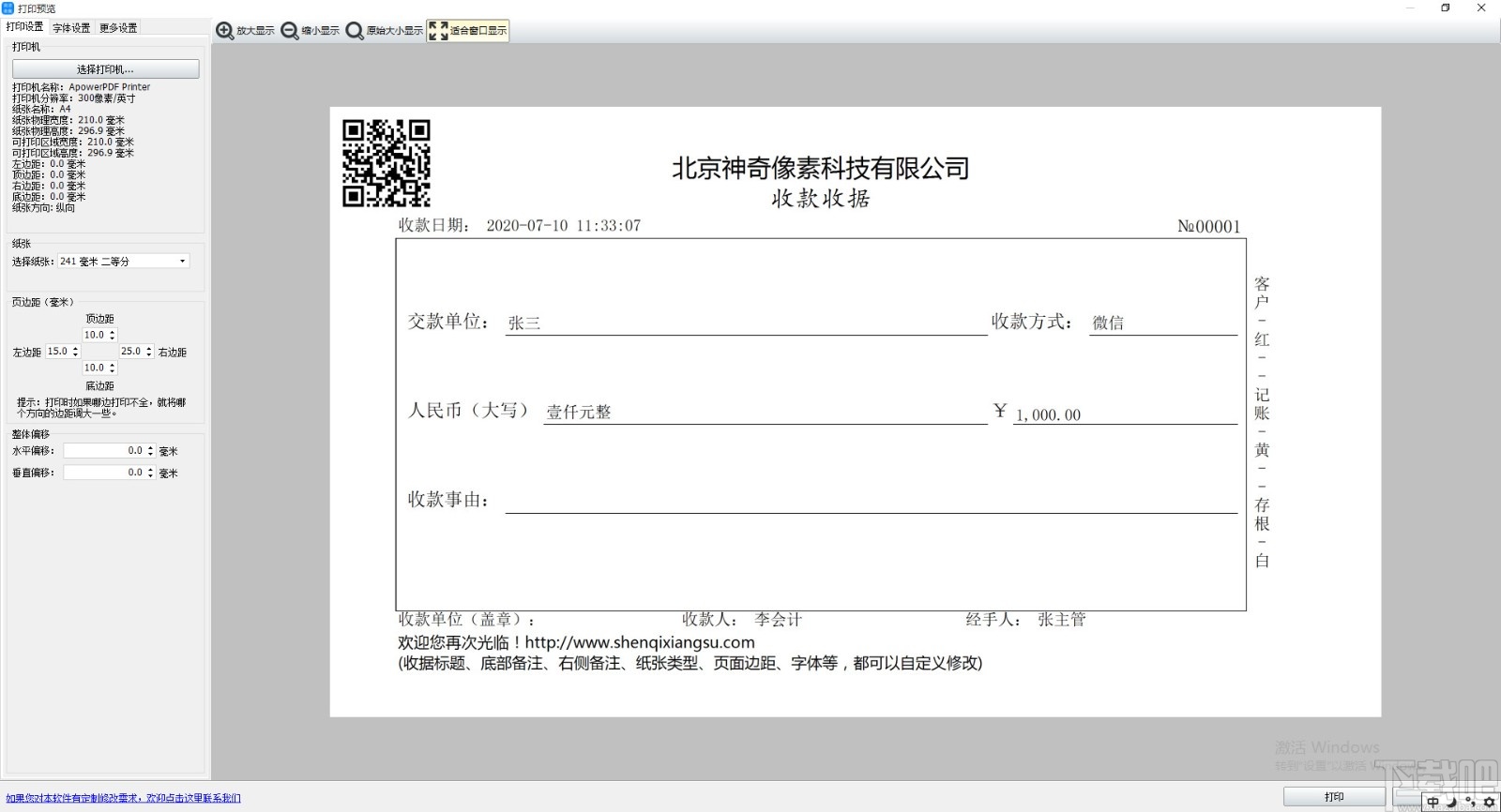Click the 选择打印机... button
The height and width of the screenshot is (812, 1501).
[x=105, y=69]
